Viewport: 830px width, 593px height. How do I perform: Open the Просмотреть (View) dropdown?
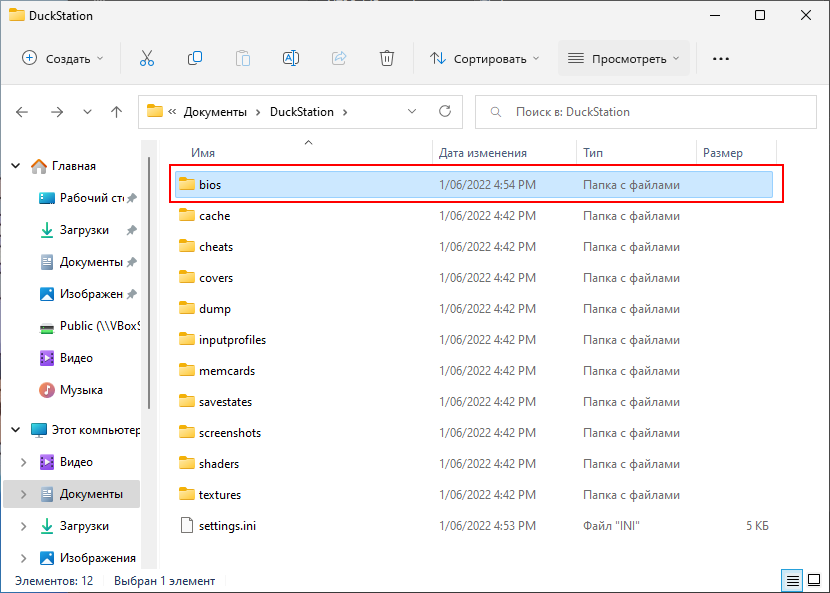(x=624, y=58)
